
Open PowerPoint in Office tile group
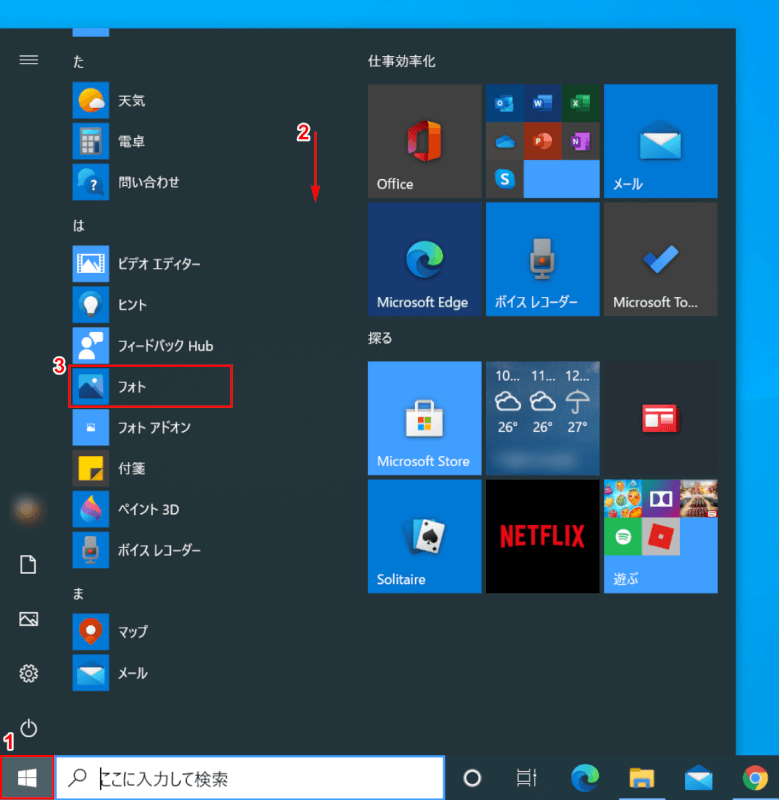pyautogui.click(x=542, y=141)
